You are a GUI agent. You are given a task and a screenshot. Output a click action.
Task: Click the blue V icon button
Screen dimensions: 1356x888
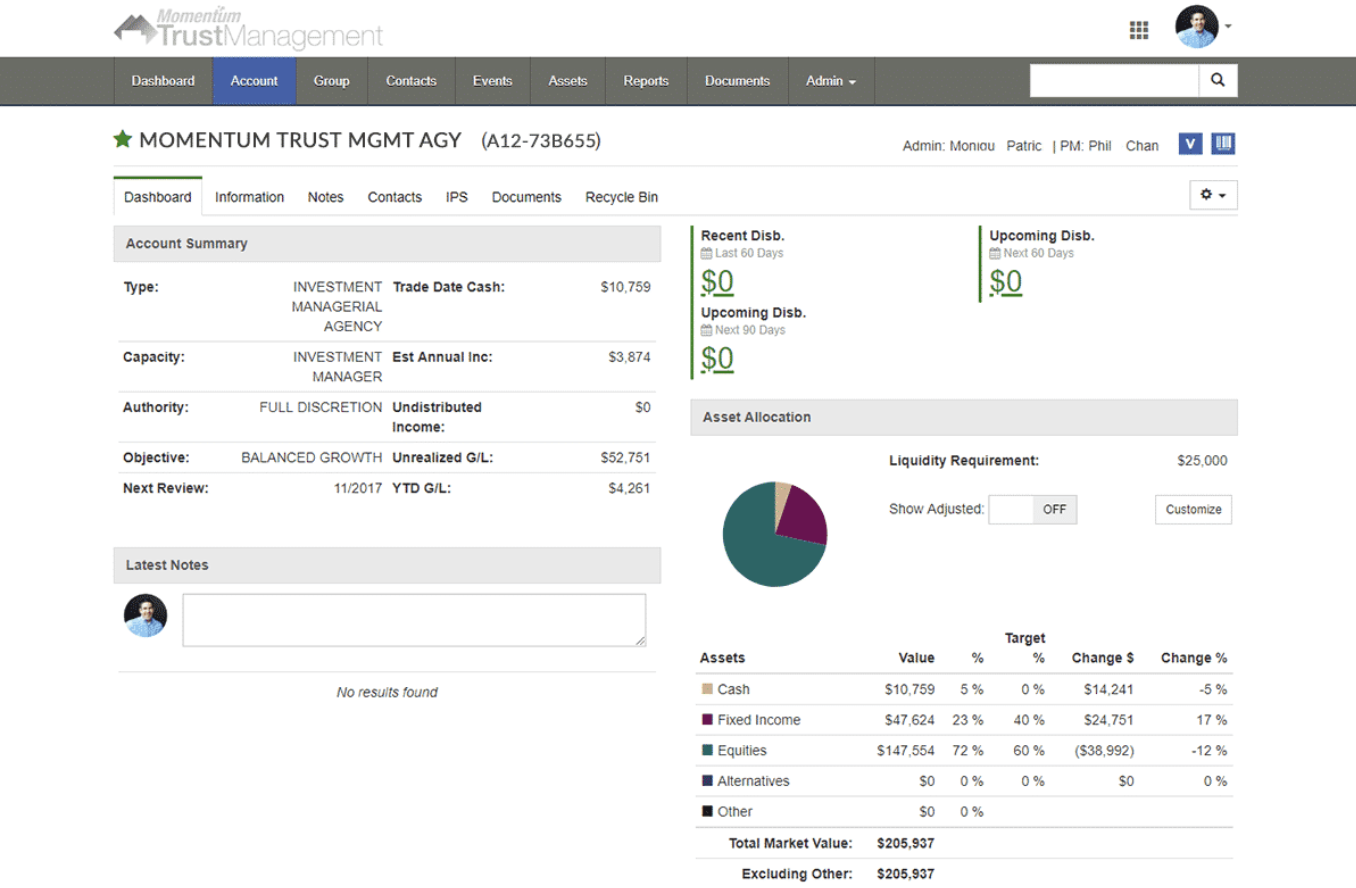tap(1190, 144)
